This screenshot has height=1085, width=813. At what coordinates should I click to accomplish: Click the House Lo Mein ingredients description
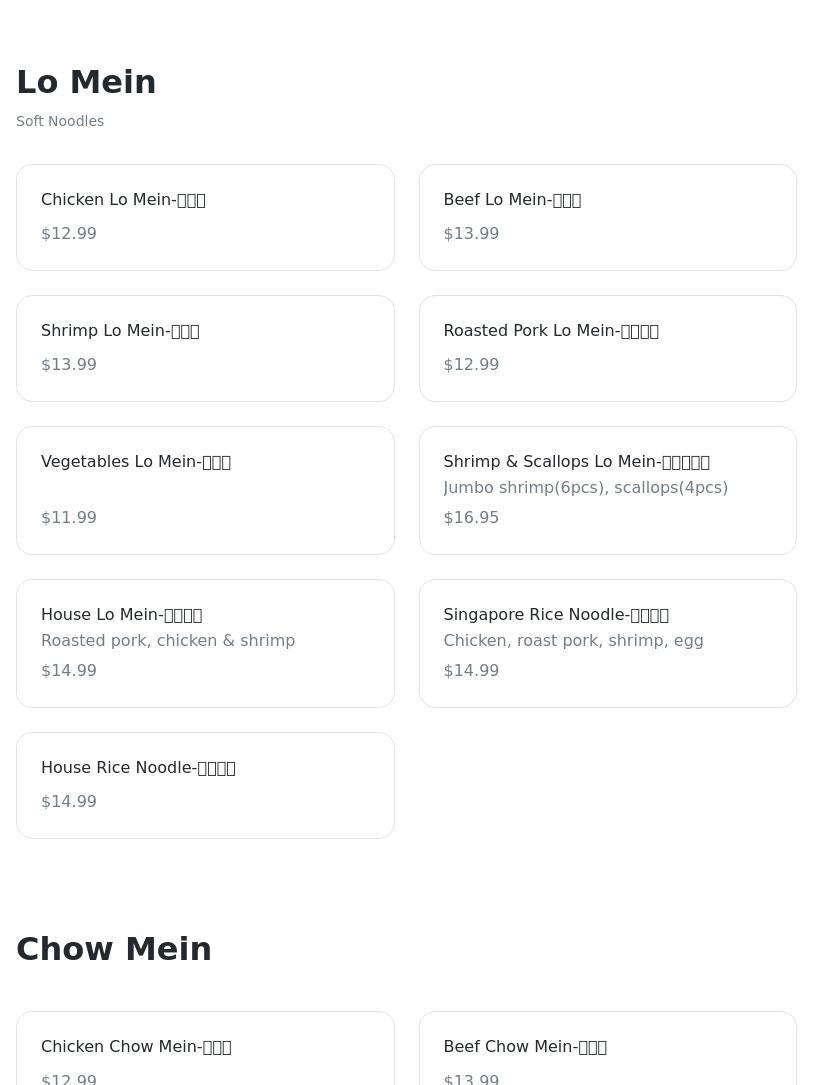[x=168, y=640]
